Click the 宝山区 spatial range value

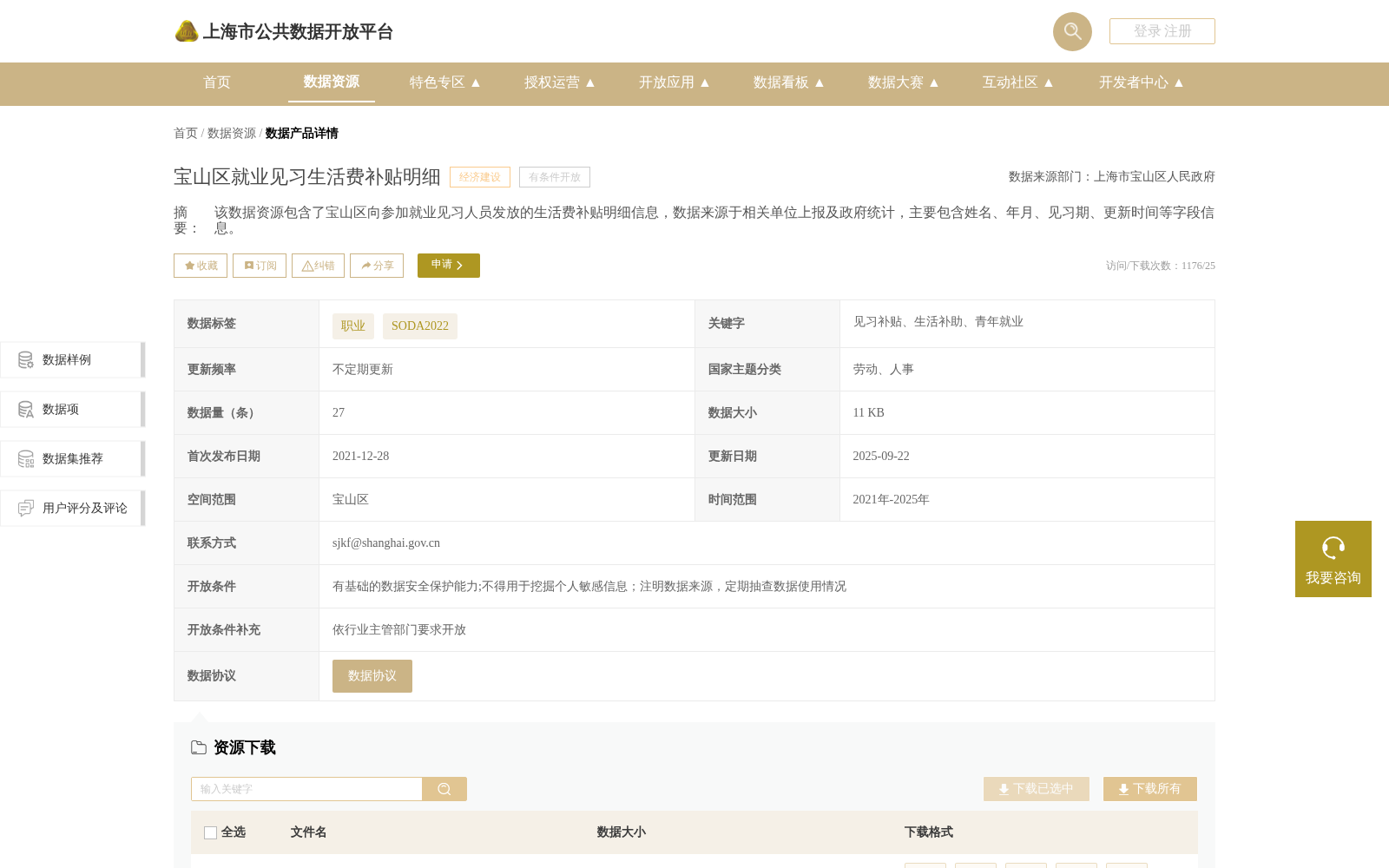[351, 500]
